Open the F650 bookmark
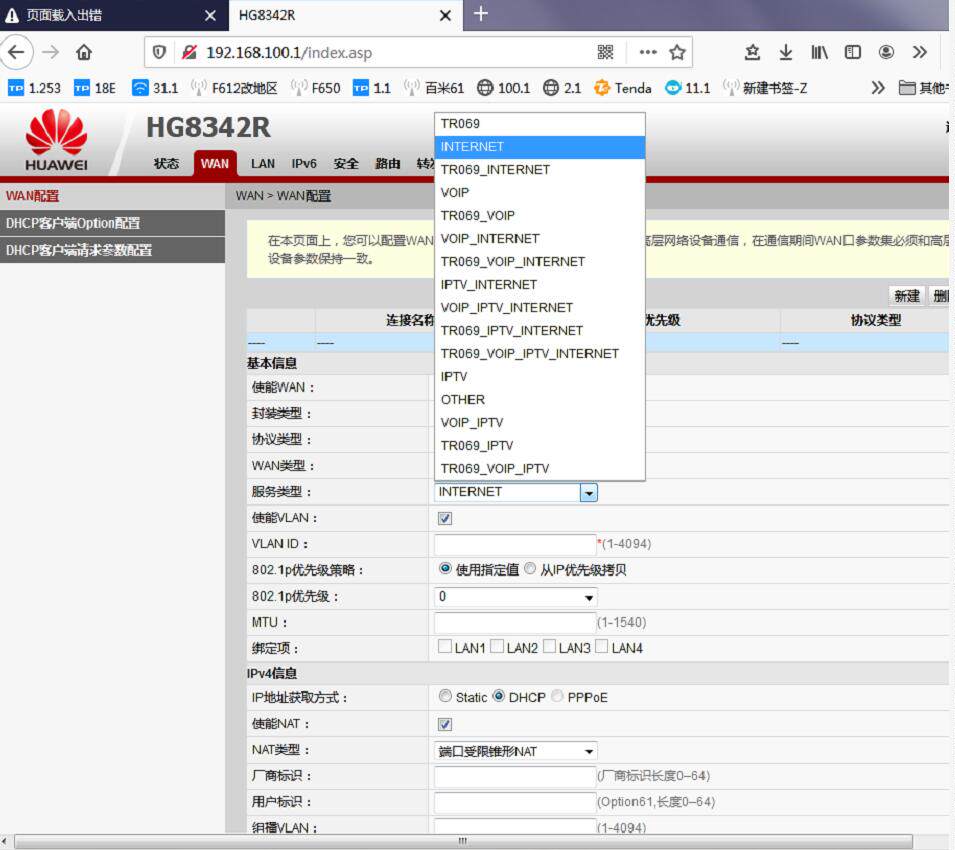The image size is (955, 850). pos(315,88)
